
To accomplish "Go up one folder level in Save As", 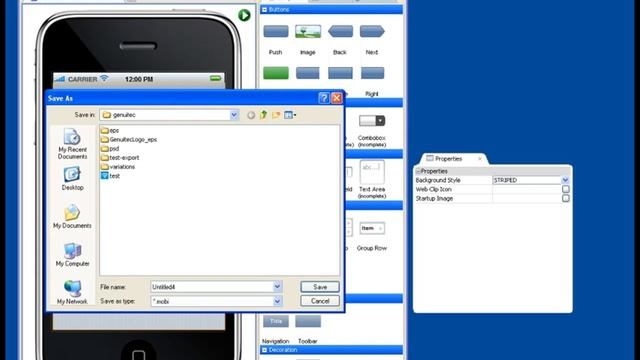I will tap(263, 116).
